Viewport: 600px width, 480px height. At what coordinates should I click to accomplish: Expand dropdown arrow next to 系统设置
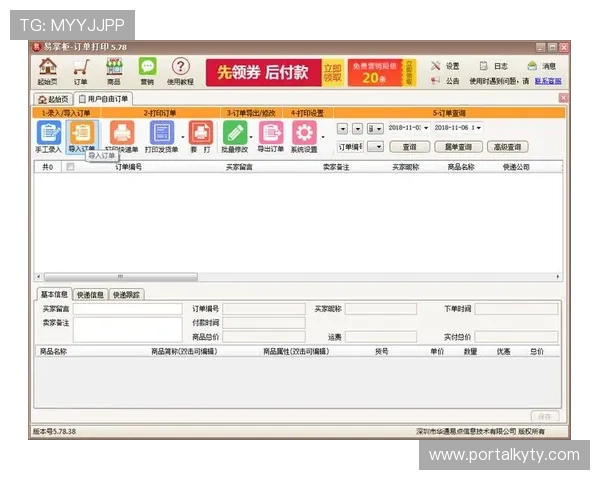323,137
